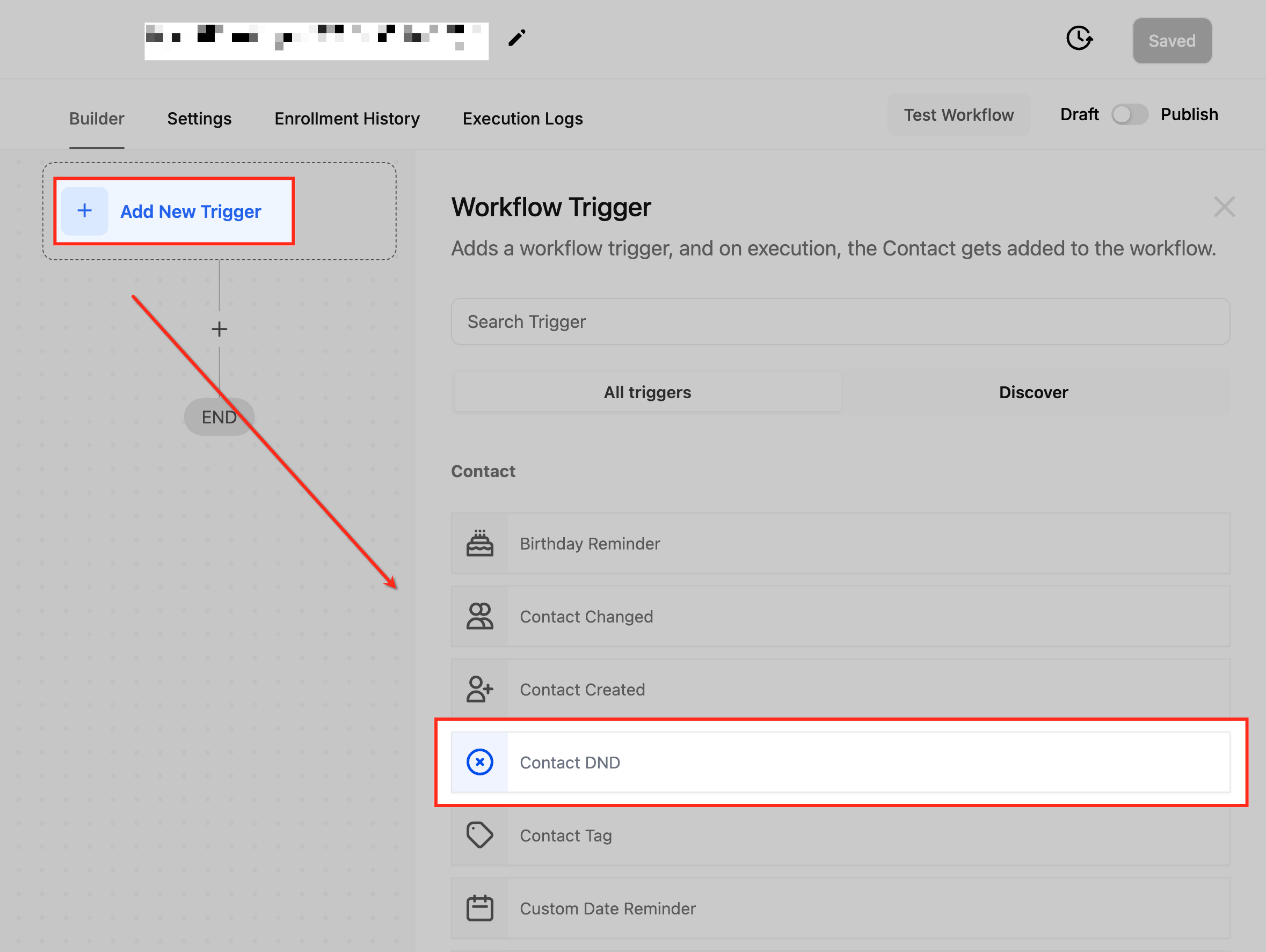
Task: Click the Saved button
Action: [x=1172, y=41]
